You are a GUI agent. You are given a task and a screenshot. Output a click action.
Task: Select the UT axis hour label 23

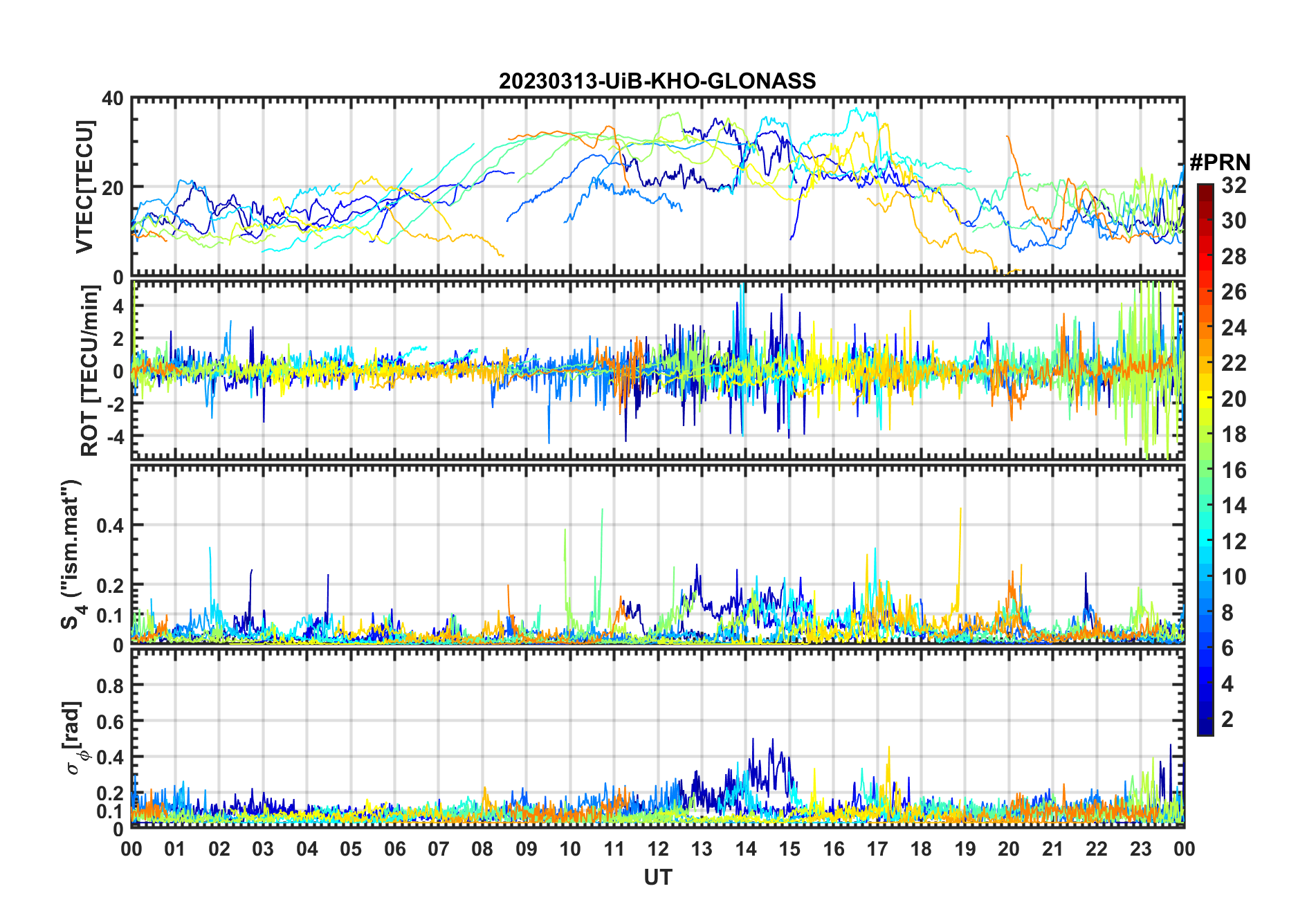click(x=1140, y=849)
